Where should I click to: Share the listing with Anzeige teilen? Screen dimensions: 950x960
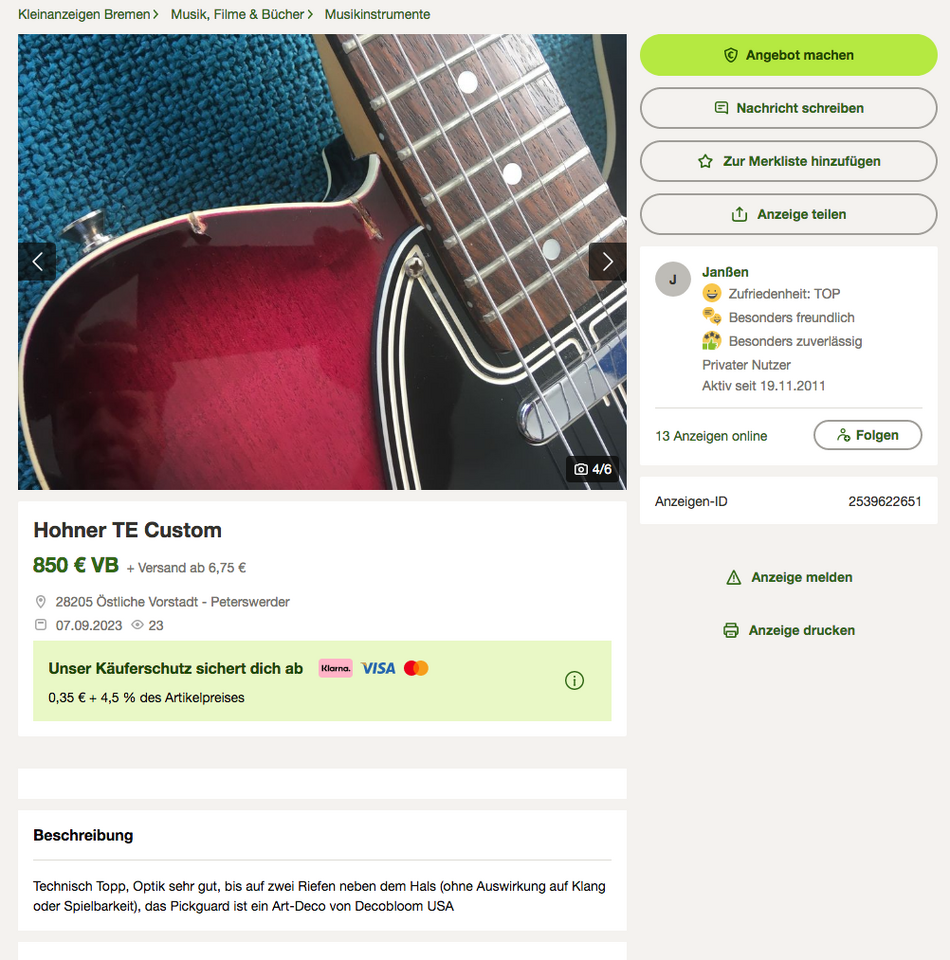788,214
